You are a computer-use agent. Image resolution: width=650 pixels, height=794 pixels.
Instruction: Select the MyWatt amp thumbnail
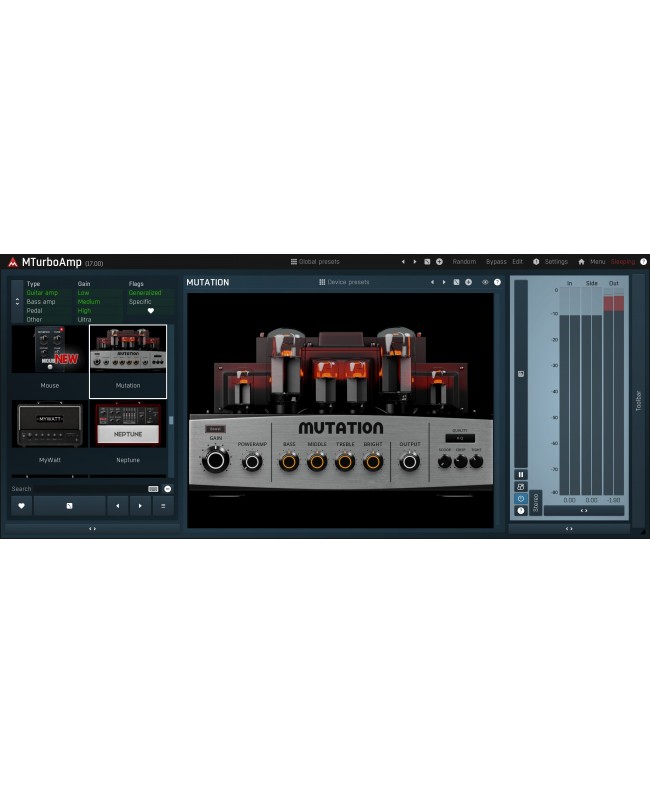point(50,436)
